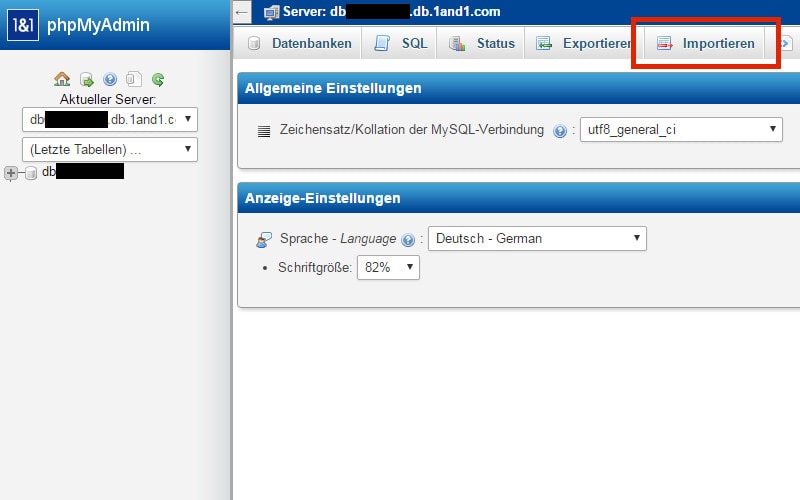Screen dimensions: 800x500
Task: Open the Exportieren tab
Action: tap(583, 43)
